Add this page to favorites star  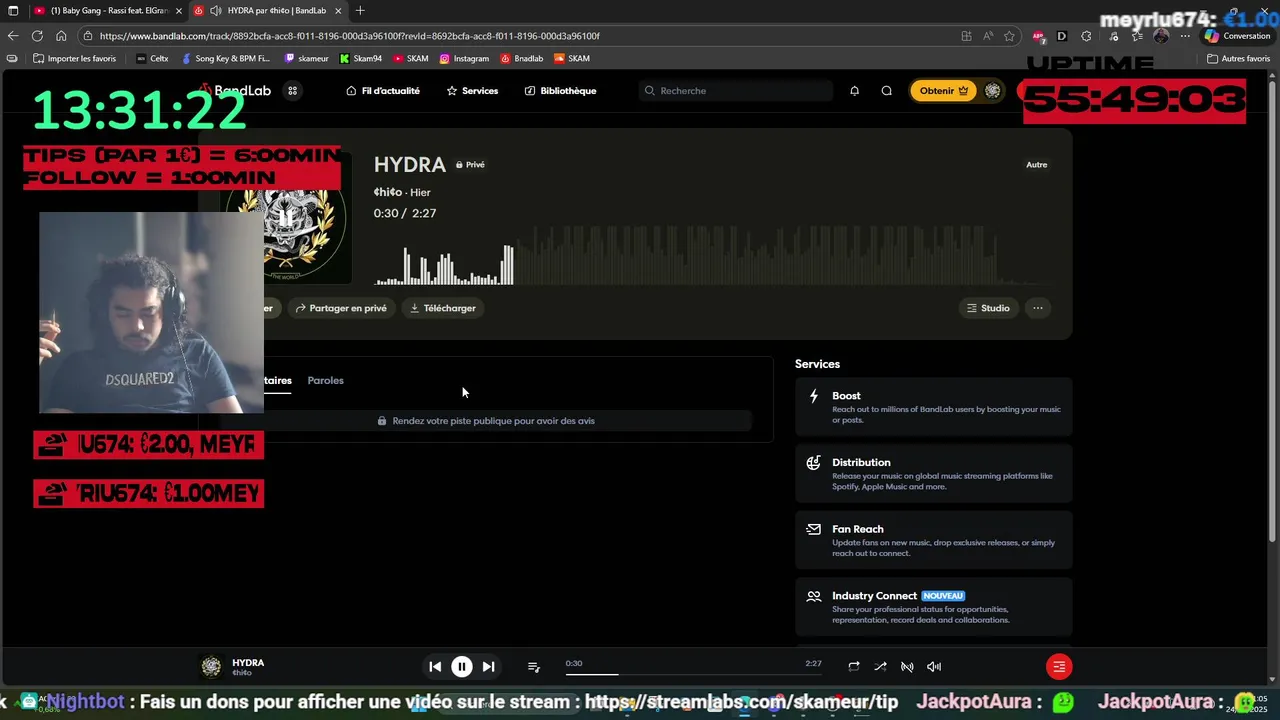click(x=1010, y=36)
